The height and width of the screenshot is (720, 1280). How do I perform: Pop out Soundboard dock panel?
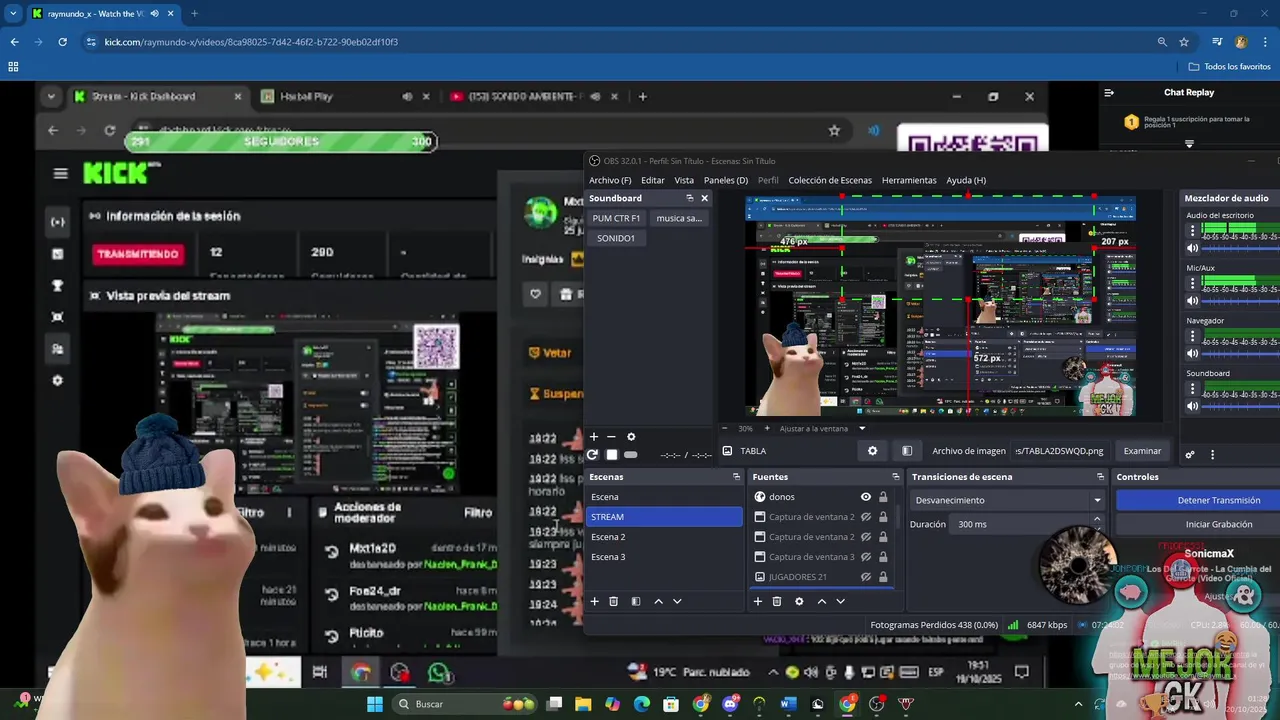point(689,198)
